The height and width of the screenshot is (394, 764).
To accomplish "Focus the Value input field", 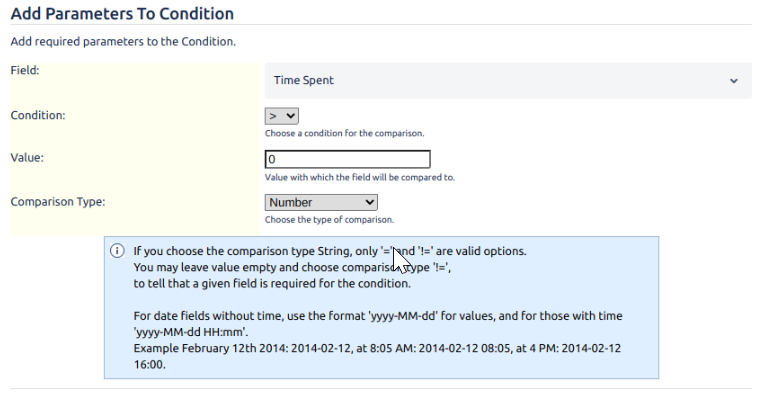I will pos(347,159).
